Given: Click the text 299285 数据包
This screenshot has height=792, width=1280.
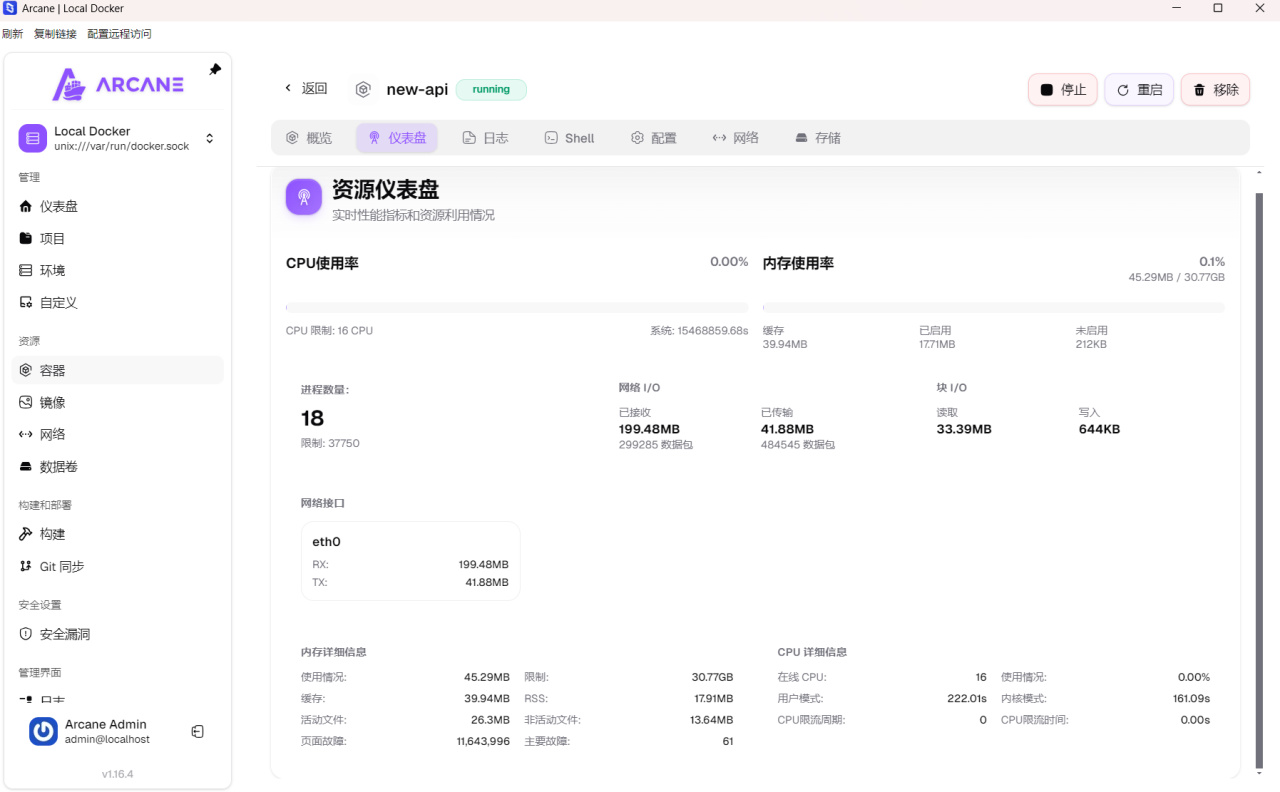Looking at the screenshot, I should 656,444.
